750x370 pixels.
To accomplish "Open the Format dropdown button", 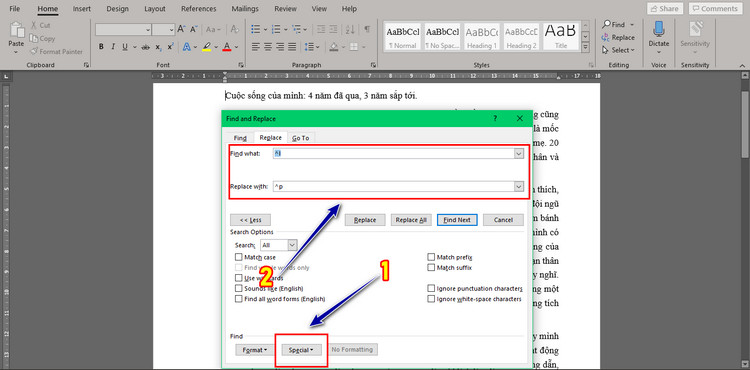I will click(254, 350).
